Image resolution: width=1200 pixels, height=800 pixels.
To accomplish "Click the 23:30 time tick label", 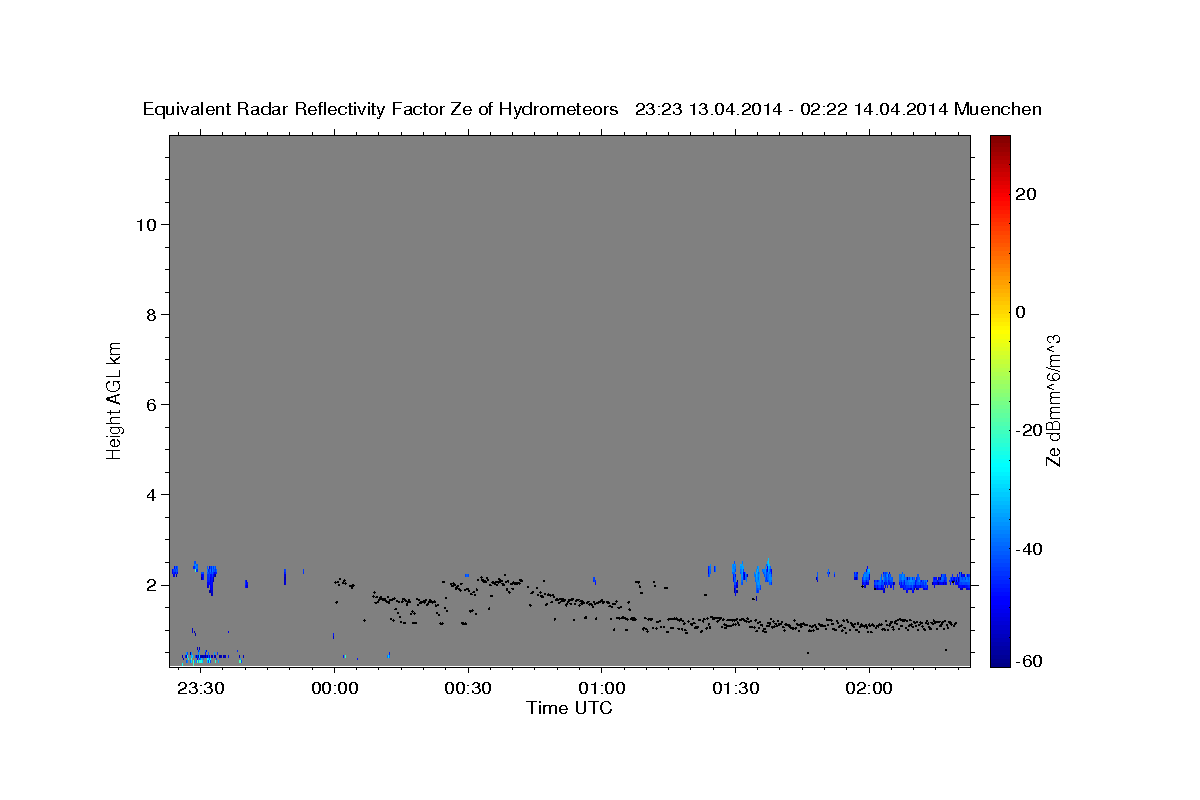I will 201,689.
